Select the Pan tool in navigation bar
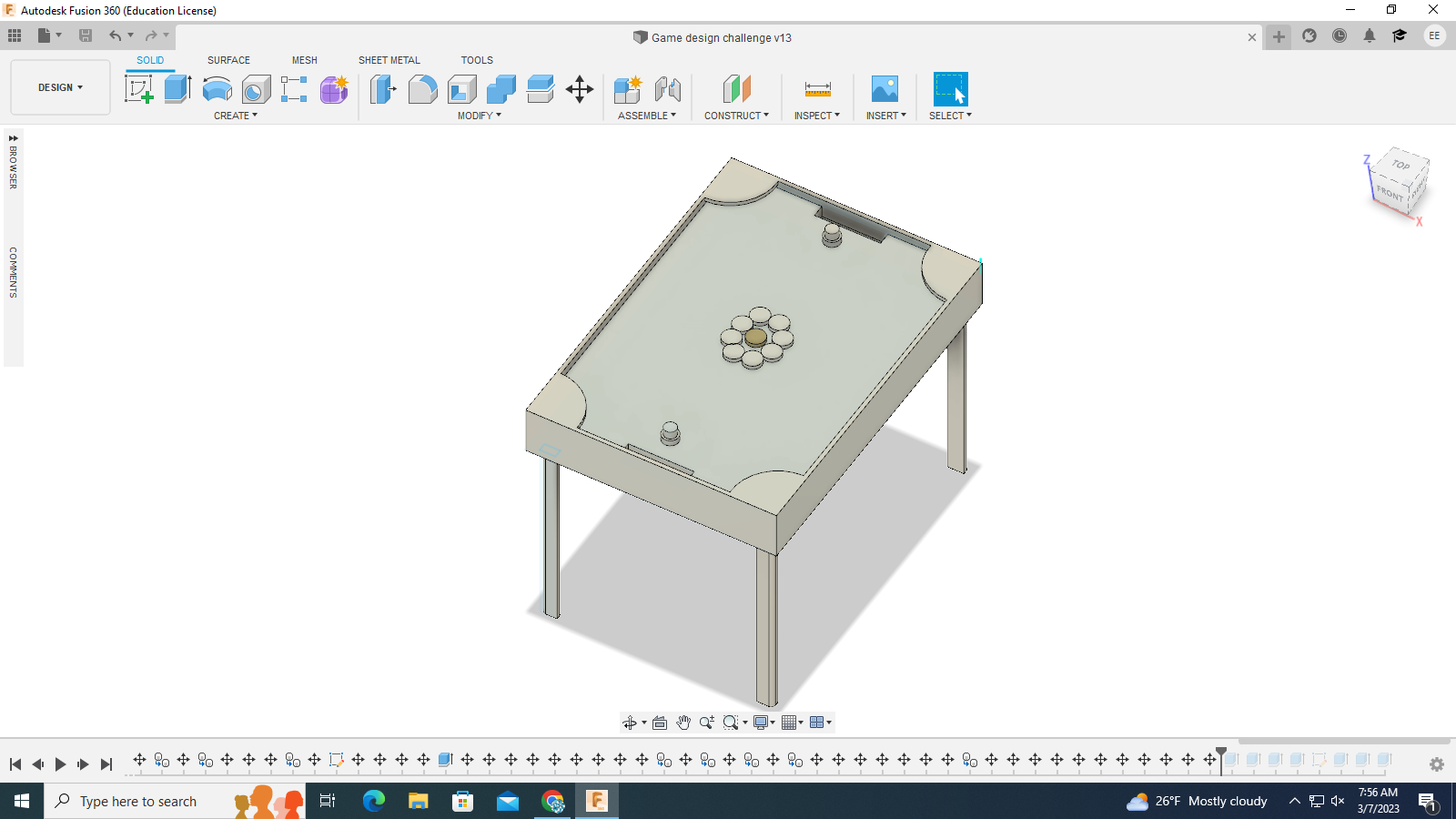 (683, 722)
